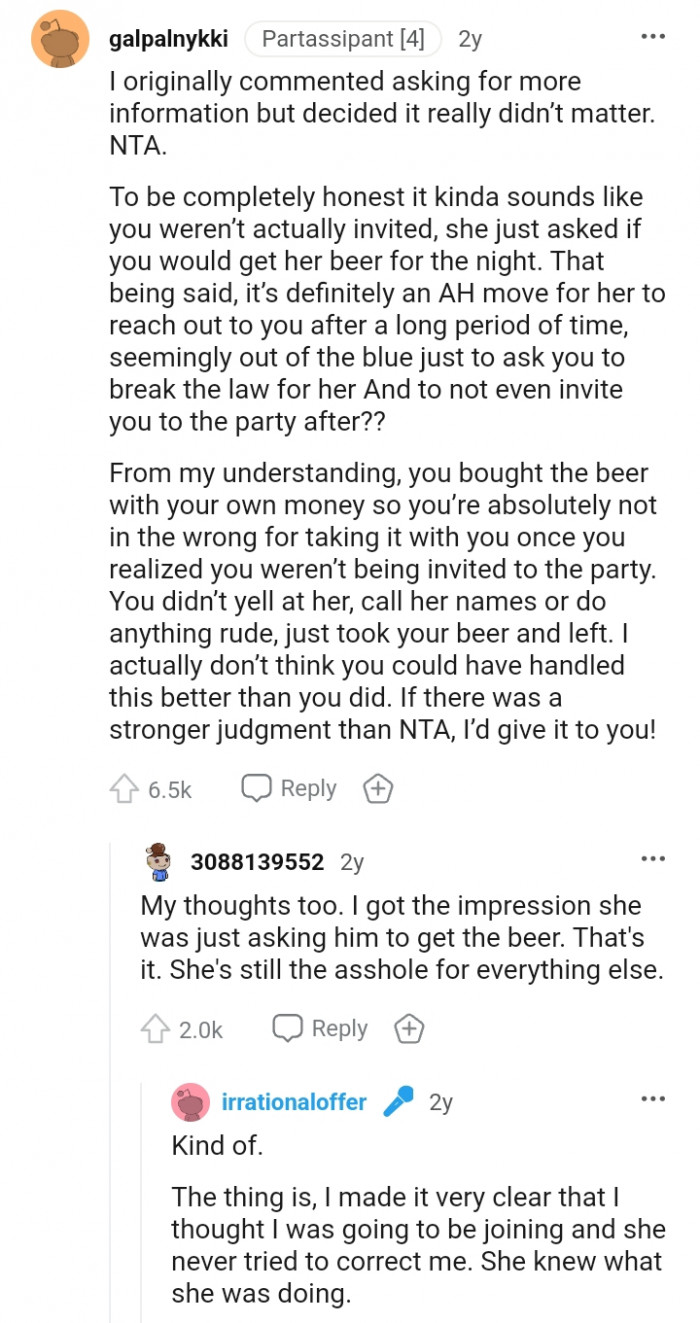Image resolution: width=700 pixels, height=1323 pixels.
Task: Open galpalnykki's avatar
Action: click(x=62, y=38)
